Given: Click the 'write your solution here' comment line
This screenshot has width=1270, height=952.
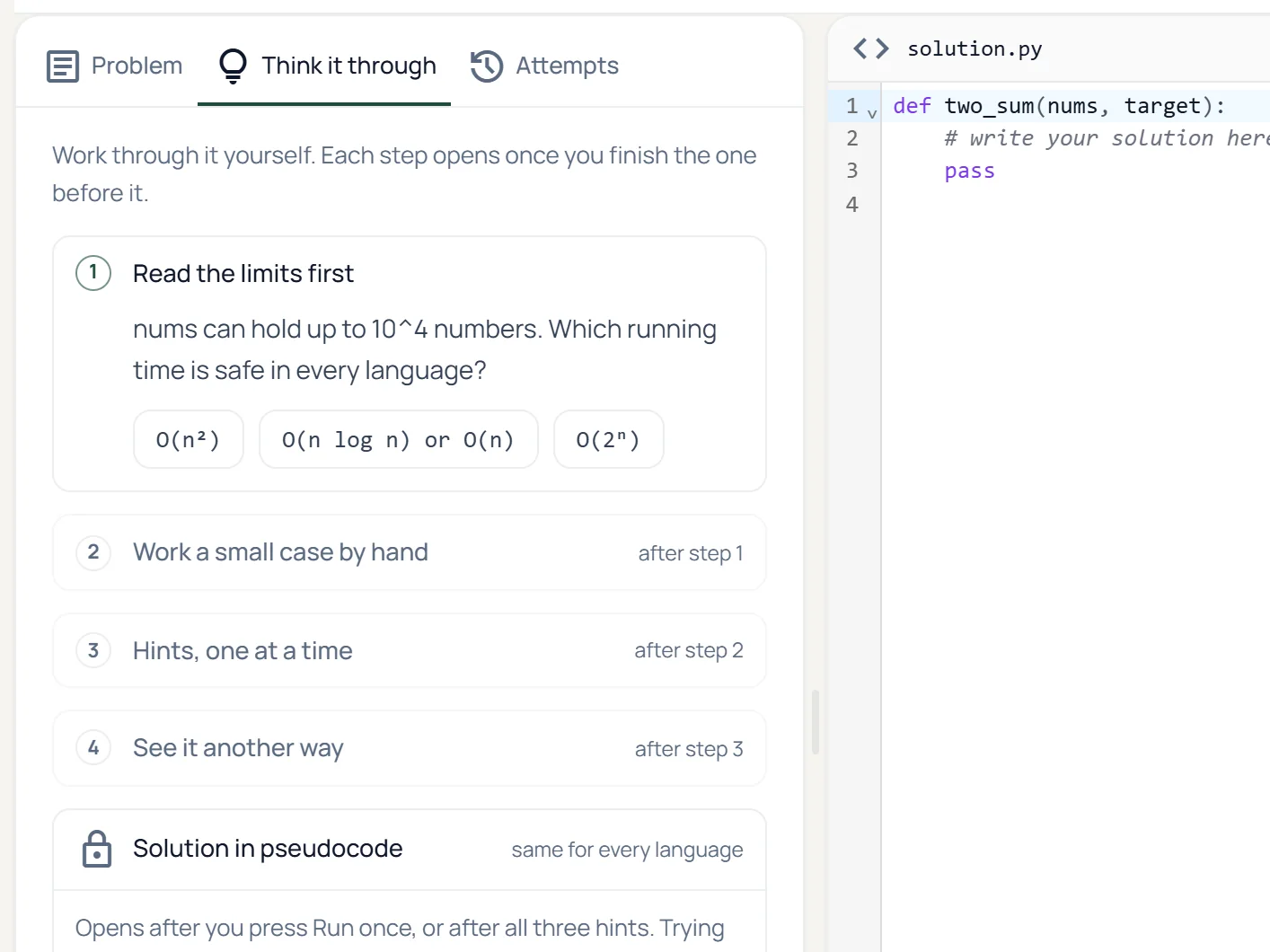Looking at the screenshot, I should tap(1107, 138).
